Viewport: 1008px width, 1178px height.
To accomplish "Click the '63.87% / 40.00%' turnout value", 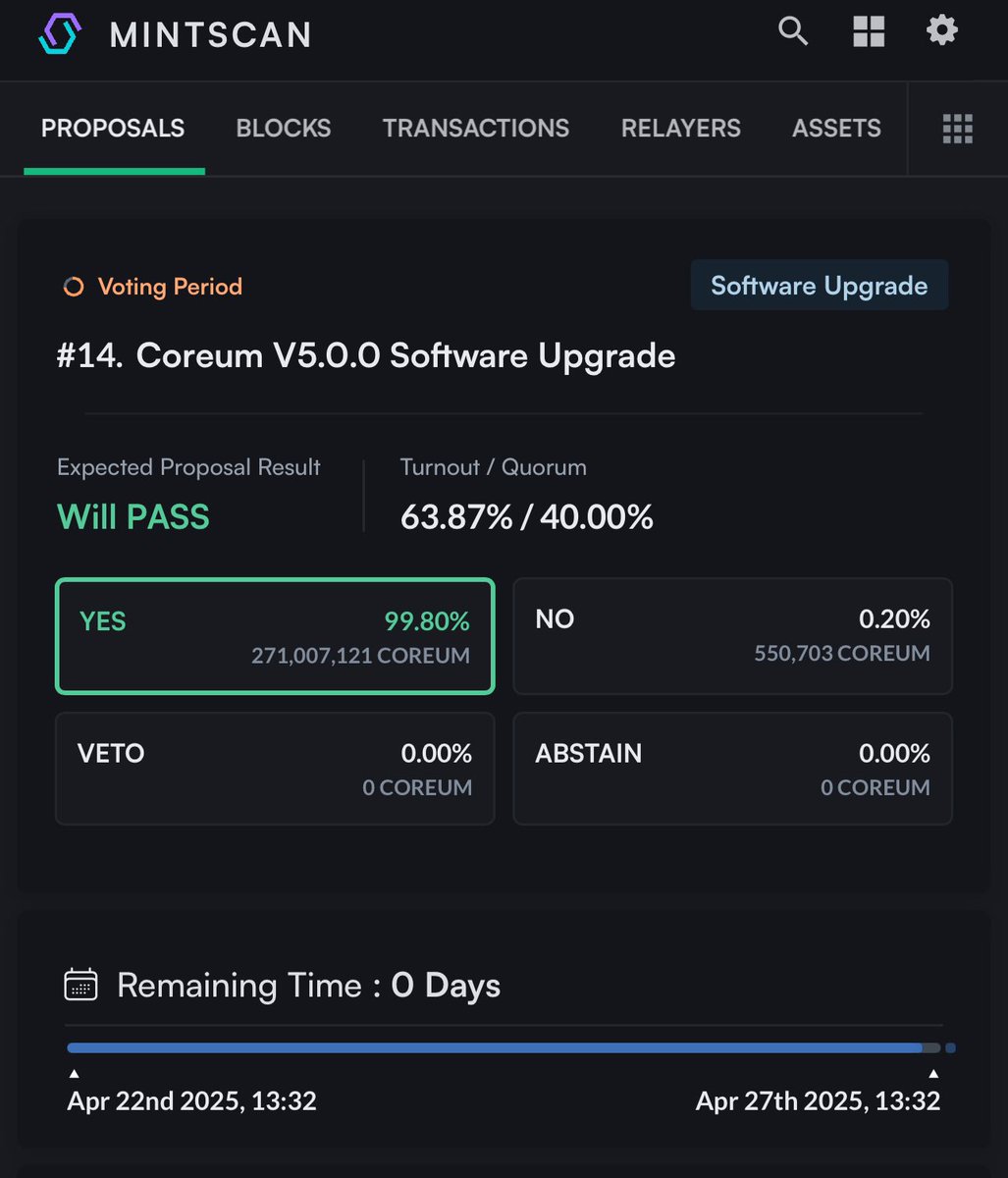I will [x=527, y=516].
